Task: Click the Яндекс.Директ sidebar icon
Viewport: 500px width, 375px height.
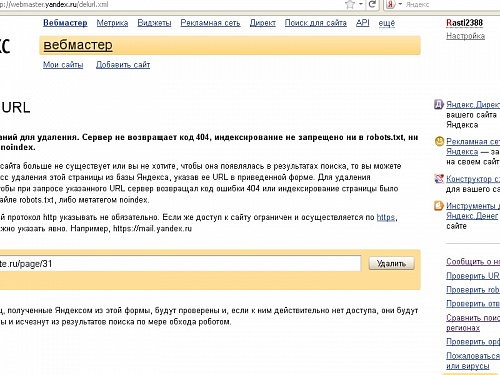Action: coord(439,104)
